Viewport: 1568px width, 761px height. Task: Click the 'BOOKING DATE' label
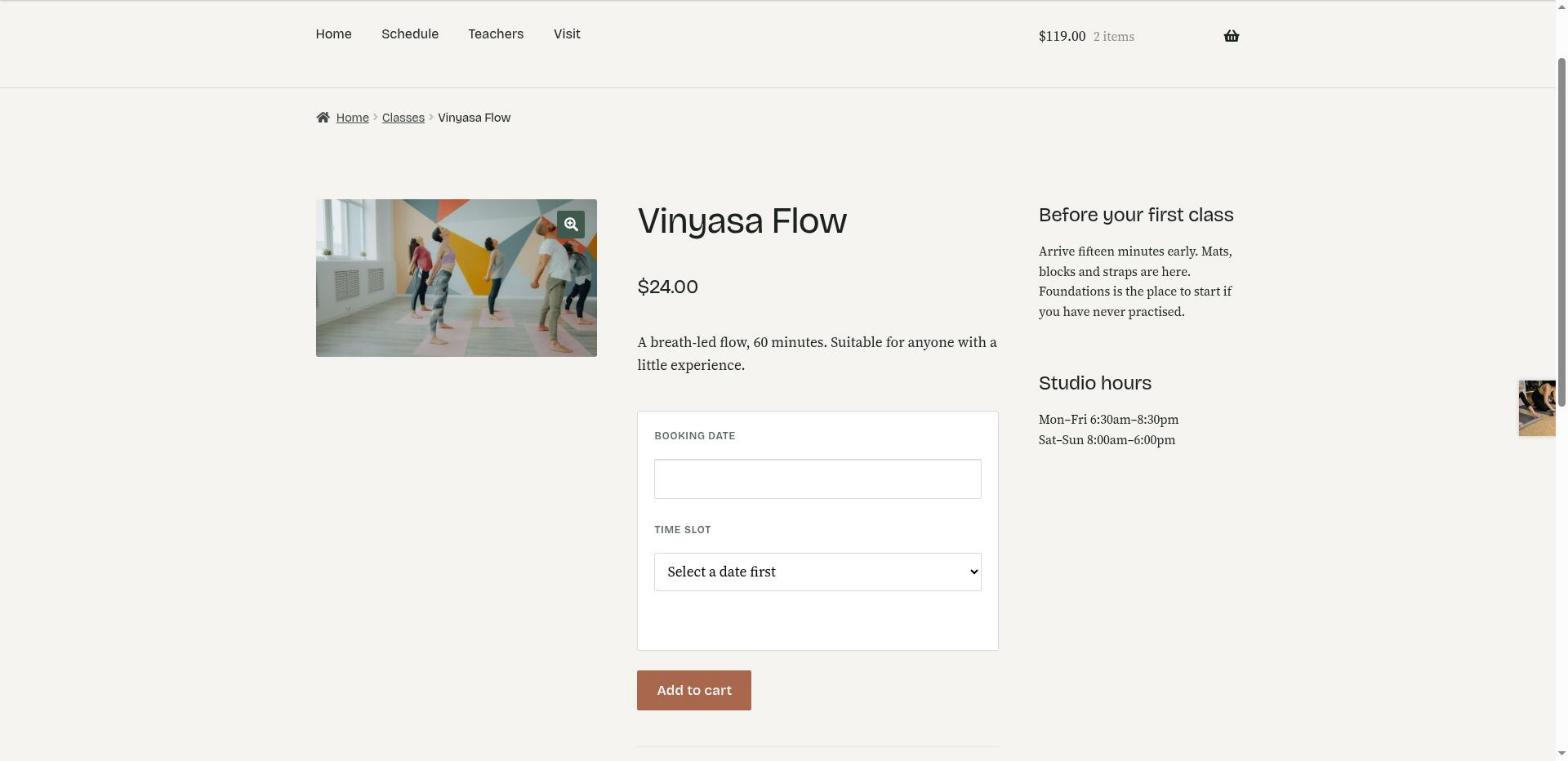695,436
